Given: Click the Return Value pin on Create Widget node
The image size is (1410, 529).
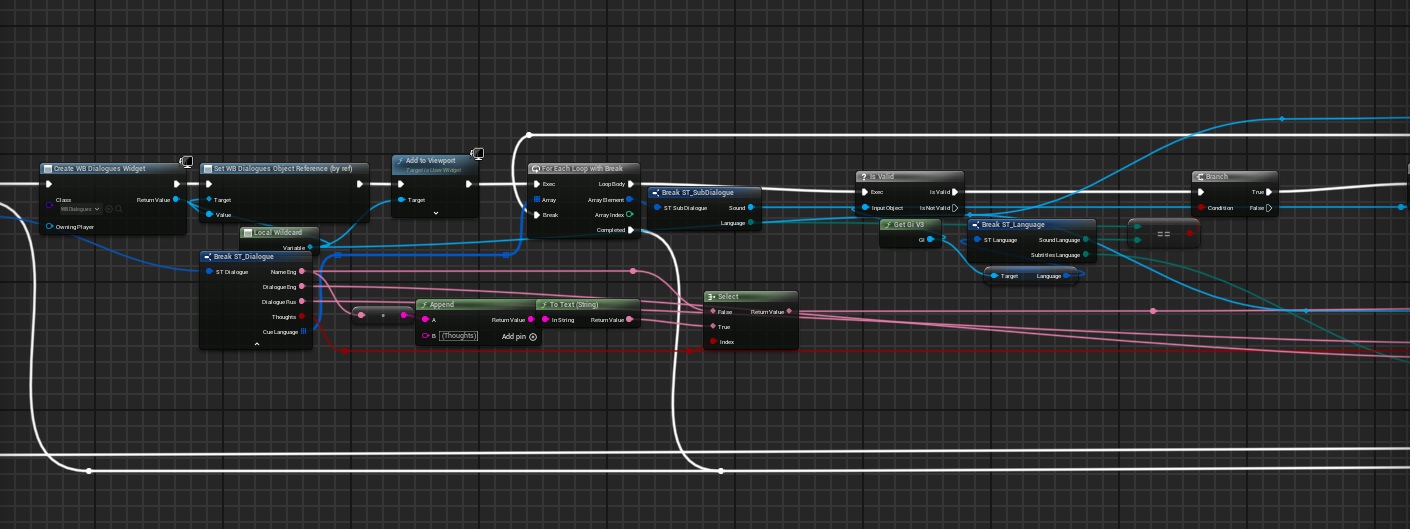Looking at the screenshot, I should click(176, 200).
